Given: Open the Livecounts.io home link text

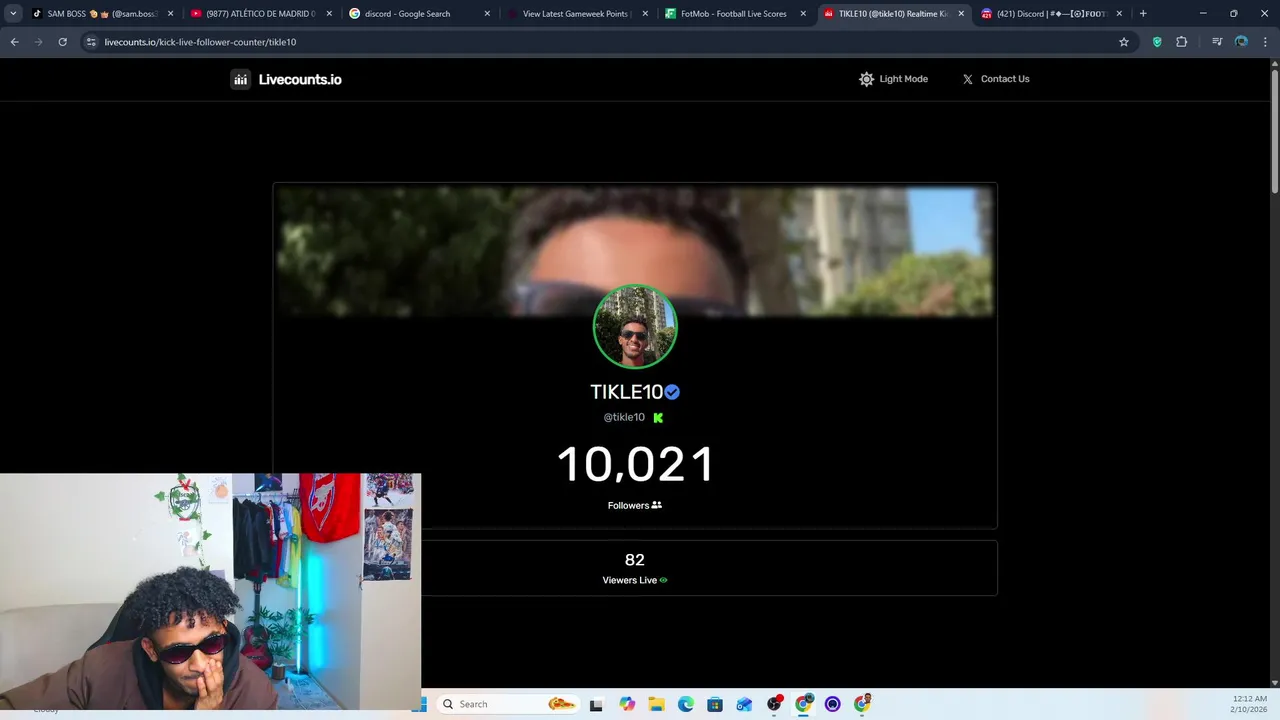Looking at the screenshot, I should [300, 79].
